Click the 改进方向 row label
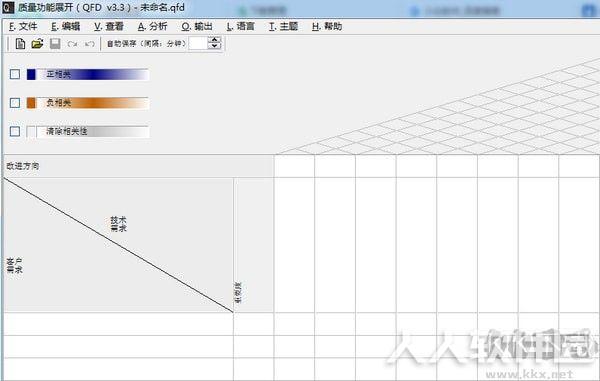Viewport: 600px width, 381px height. coord(23,166)
